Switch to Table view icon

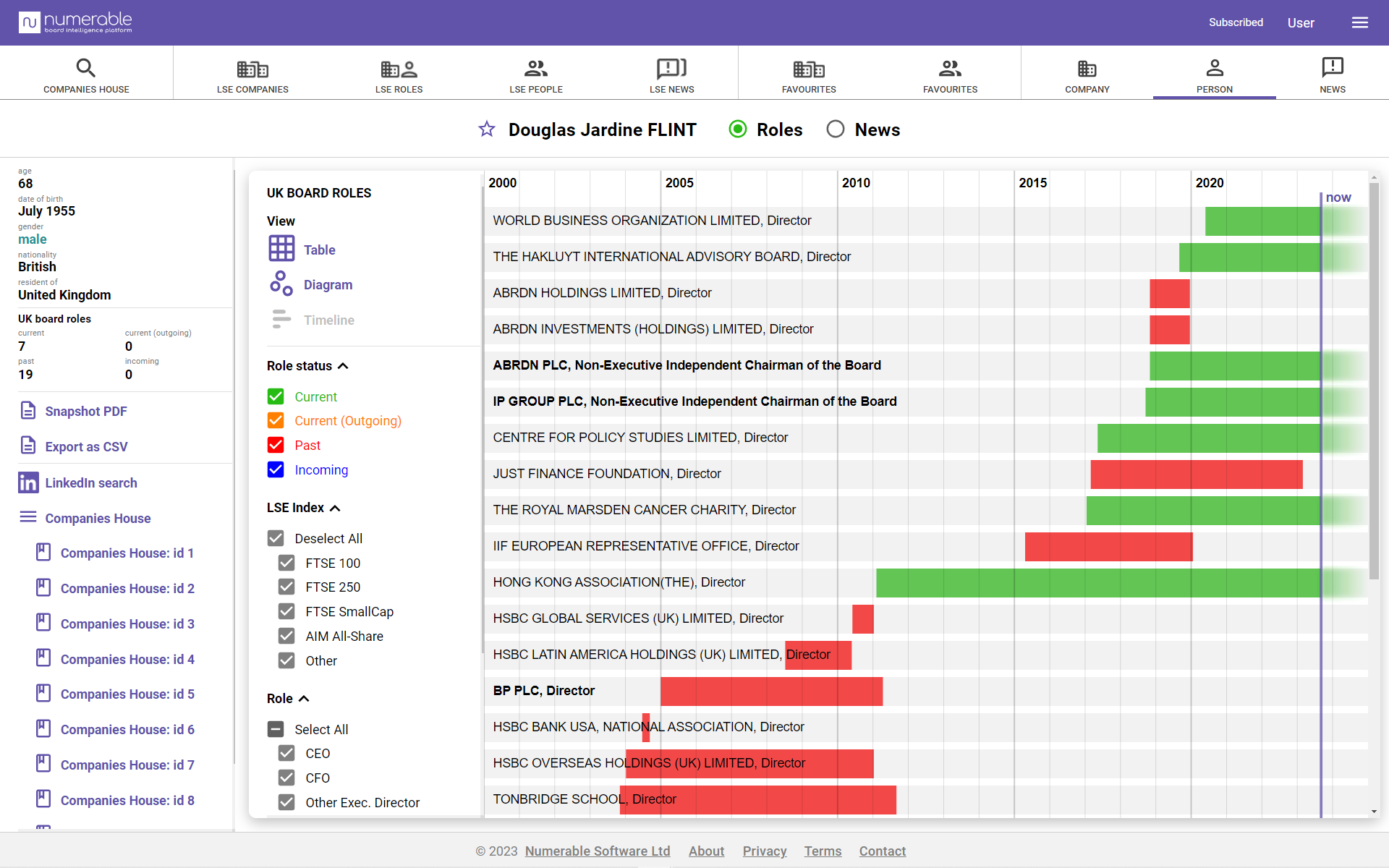pyautogui.click(x=281, y=248)
